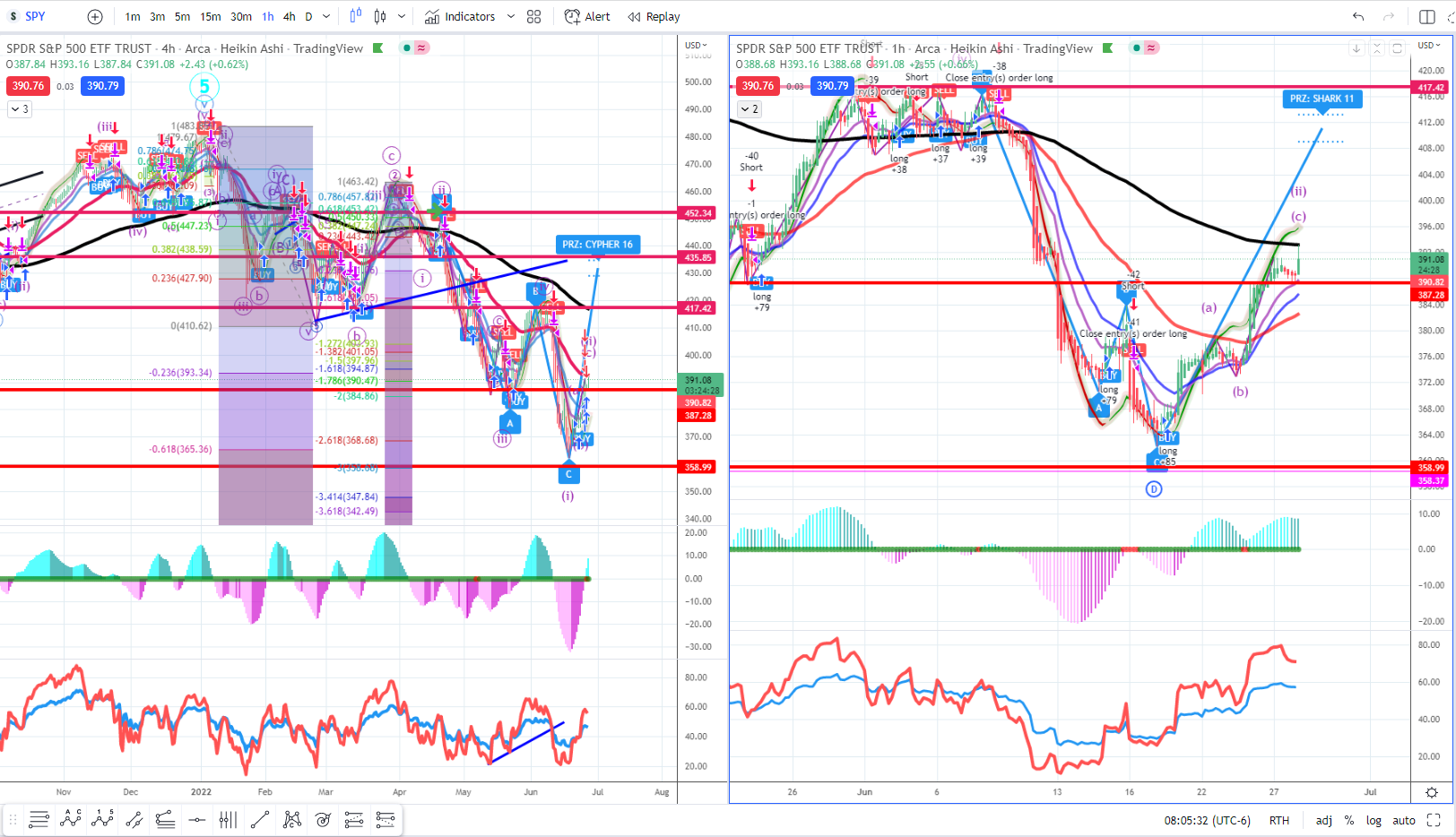Image resolution: width=1456 pixels, height=837 pixels.
Task: Click the green flag icon in the 1h chart title
Action: [x=1108, y=48]
